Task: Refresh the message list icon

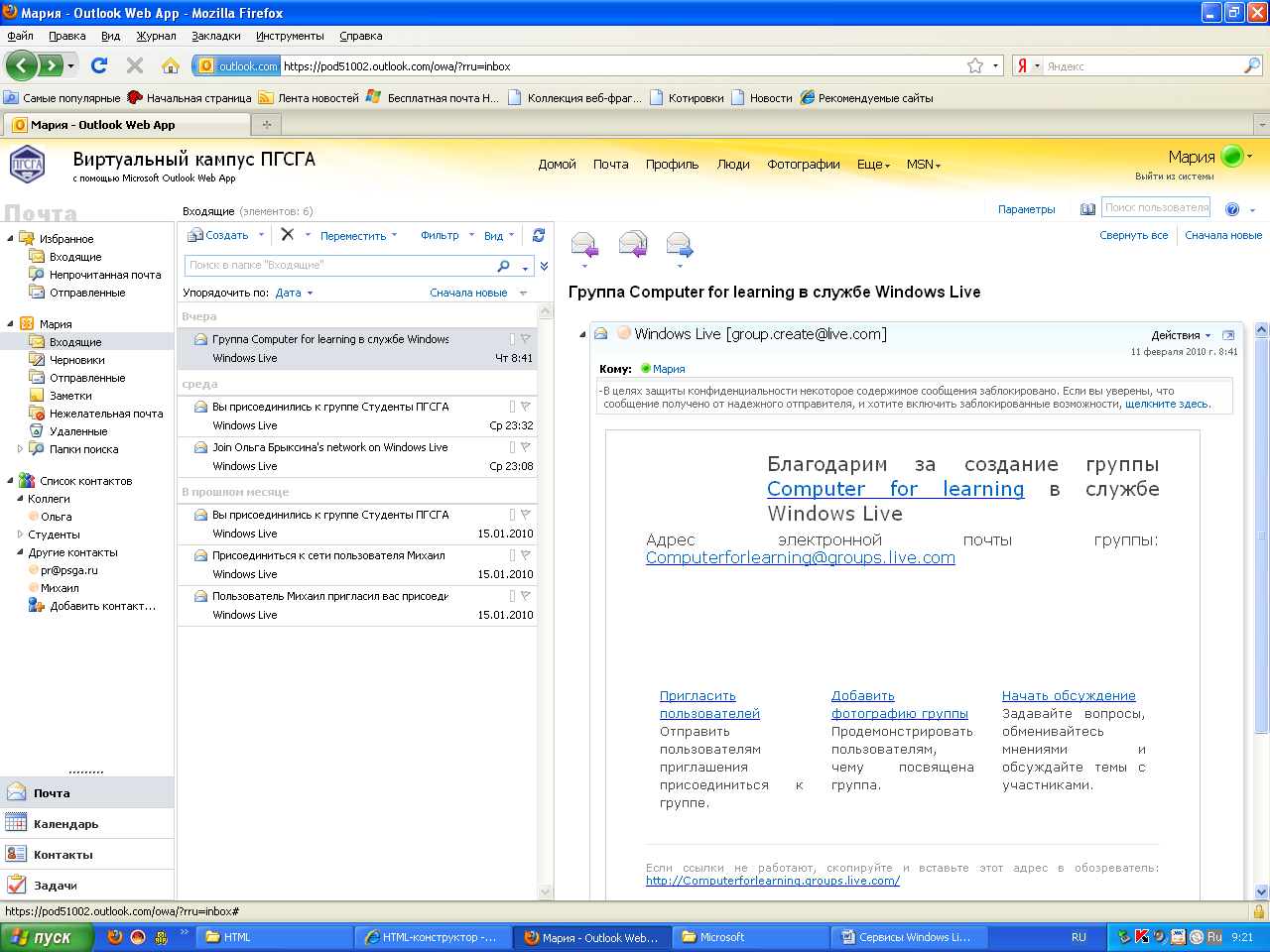Action: 539,235
